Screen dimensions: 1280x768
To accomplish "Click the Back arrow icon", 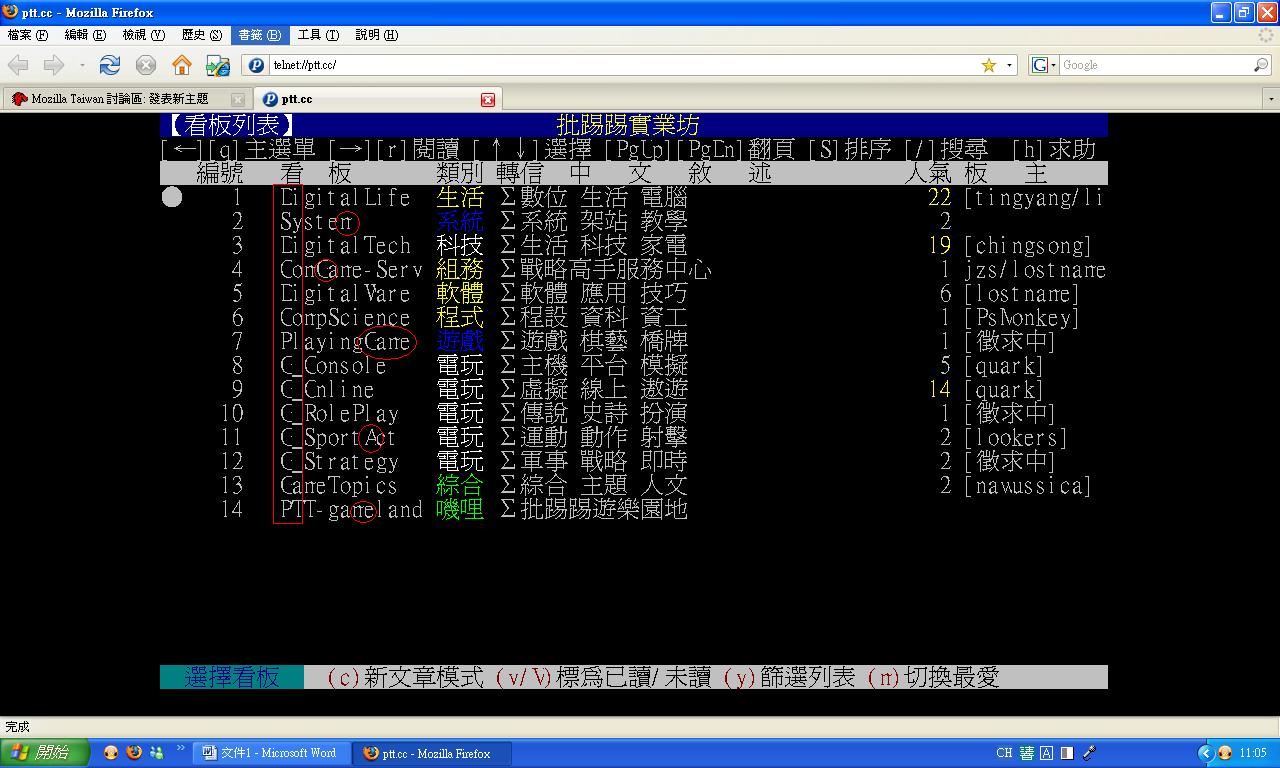I will coord(19,65).
